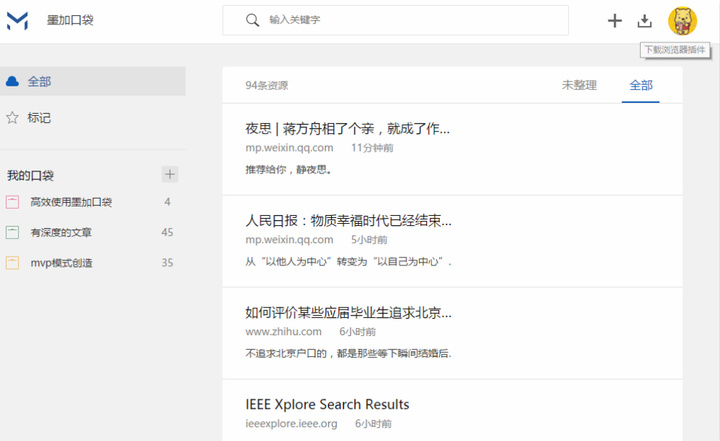
Task: Open article 夜思 | 蒋方舟相了个亲
Action: (348, 129)
